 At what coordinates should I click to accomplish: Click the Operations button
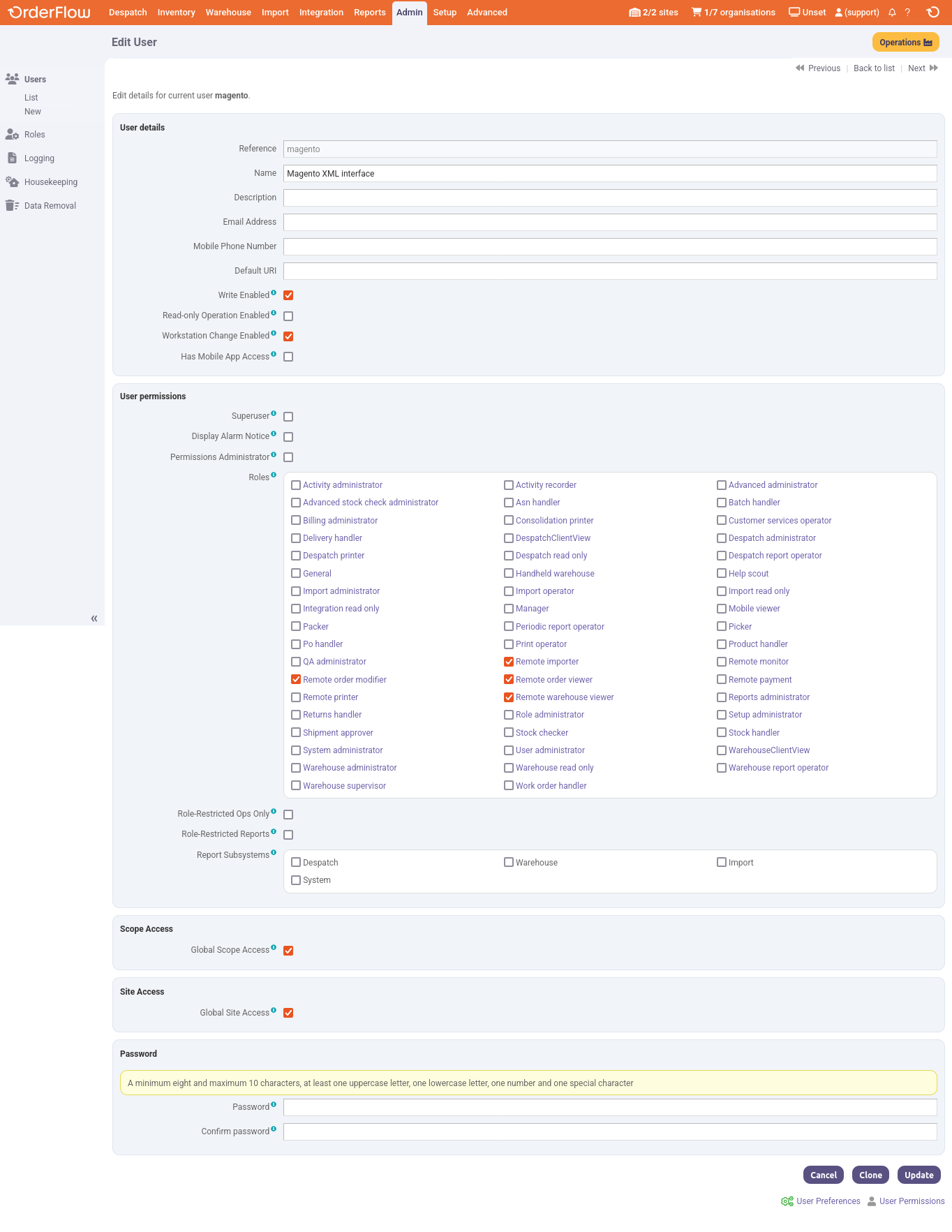[x=905, y=43]
